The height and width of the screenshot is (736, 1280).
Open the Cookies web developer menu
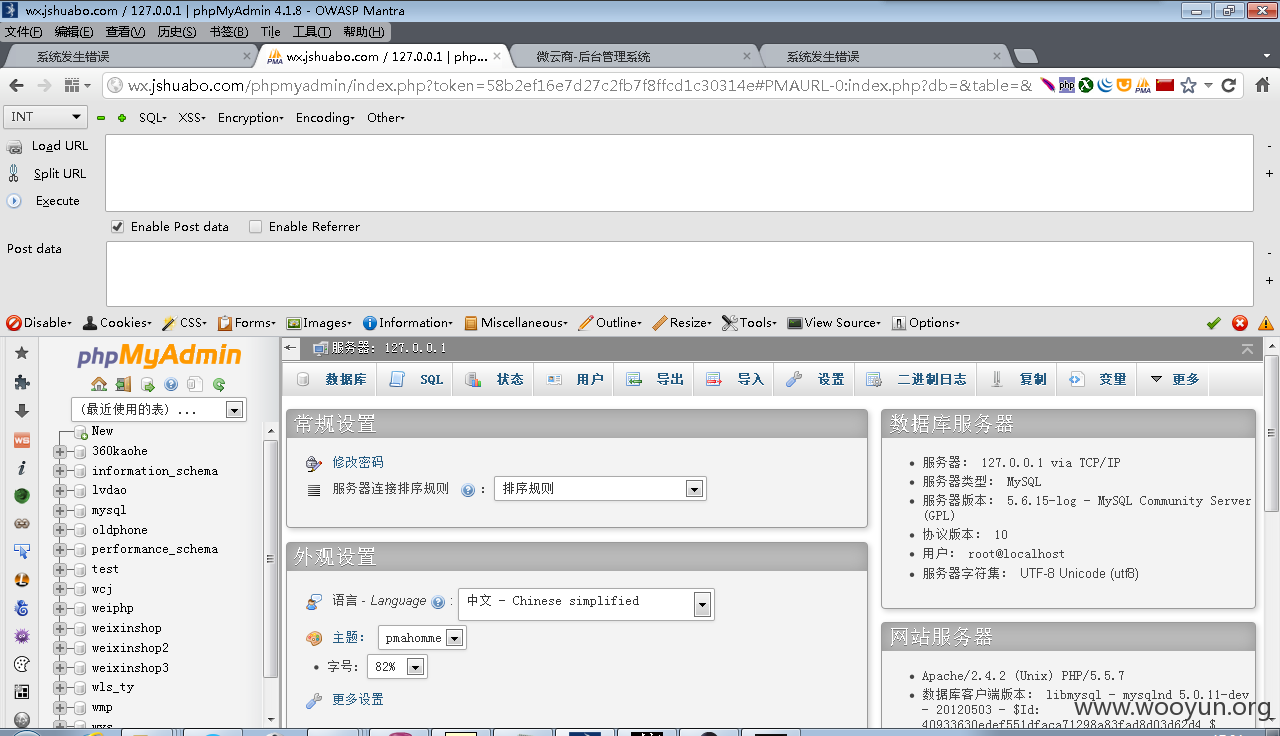pos(117,323)
